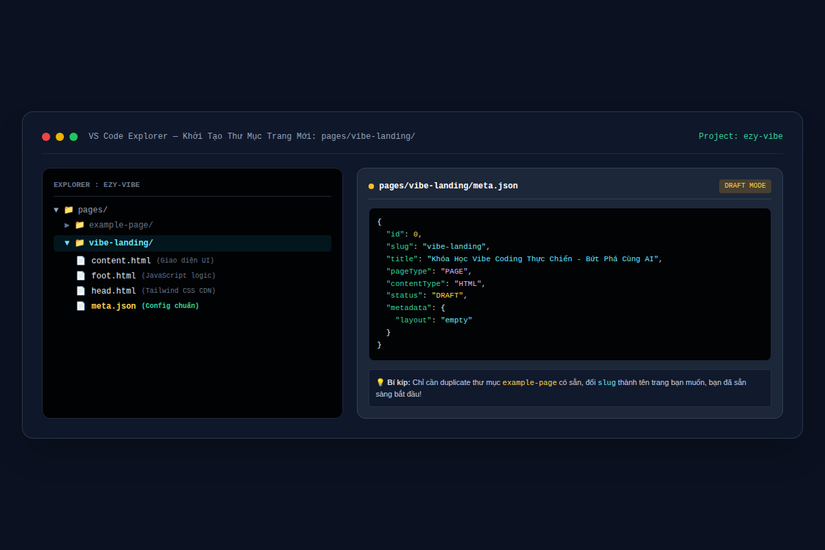Click the foot.html file icon
This screenshot has height=550, width=825.
(x=81, y=276)
